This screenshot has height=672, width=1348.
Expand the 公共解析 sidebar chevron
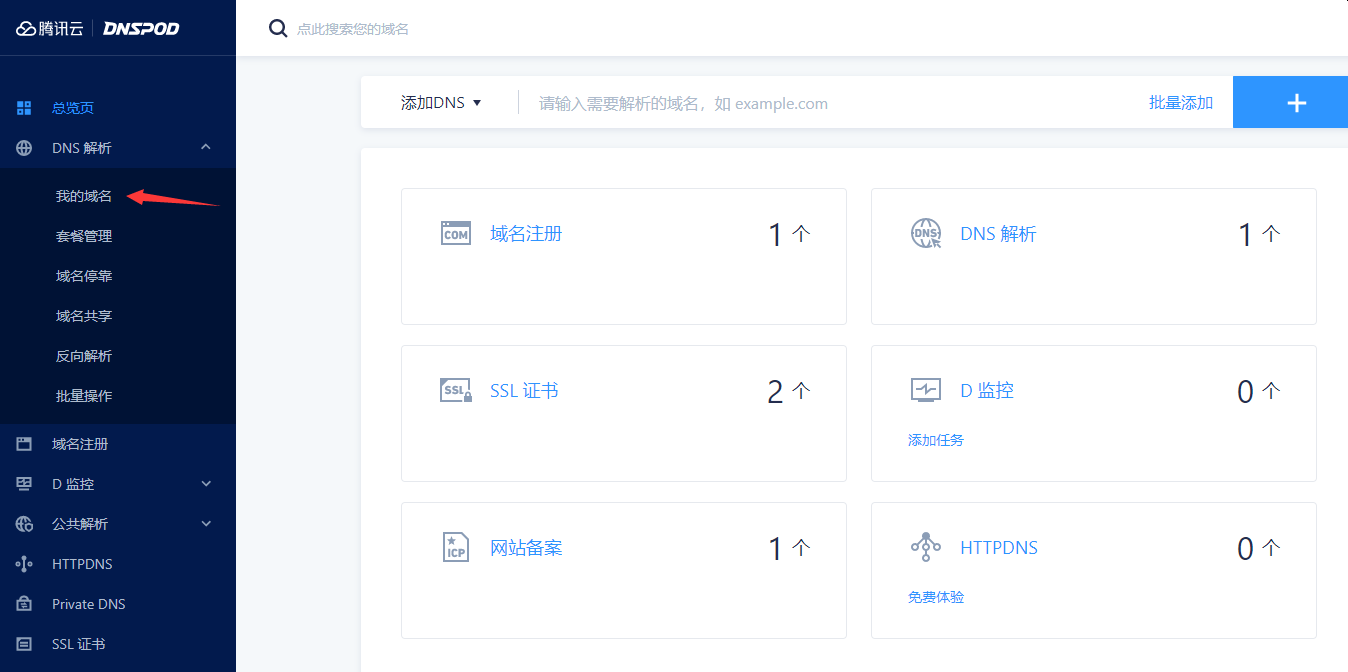pos(206,524)
